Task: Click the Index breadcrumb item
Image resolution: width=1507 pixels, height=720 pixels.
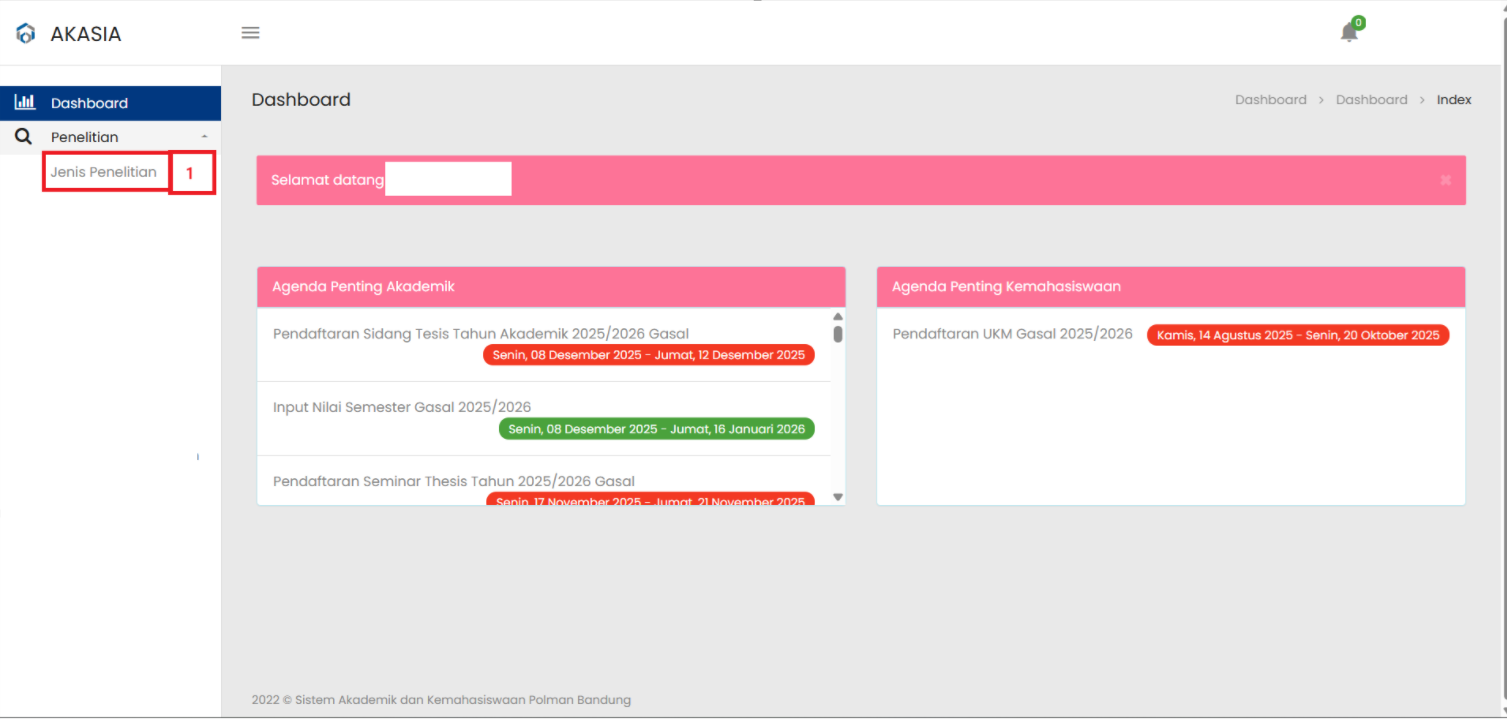Action: tap(1454, 100)
